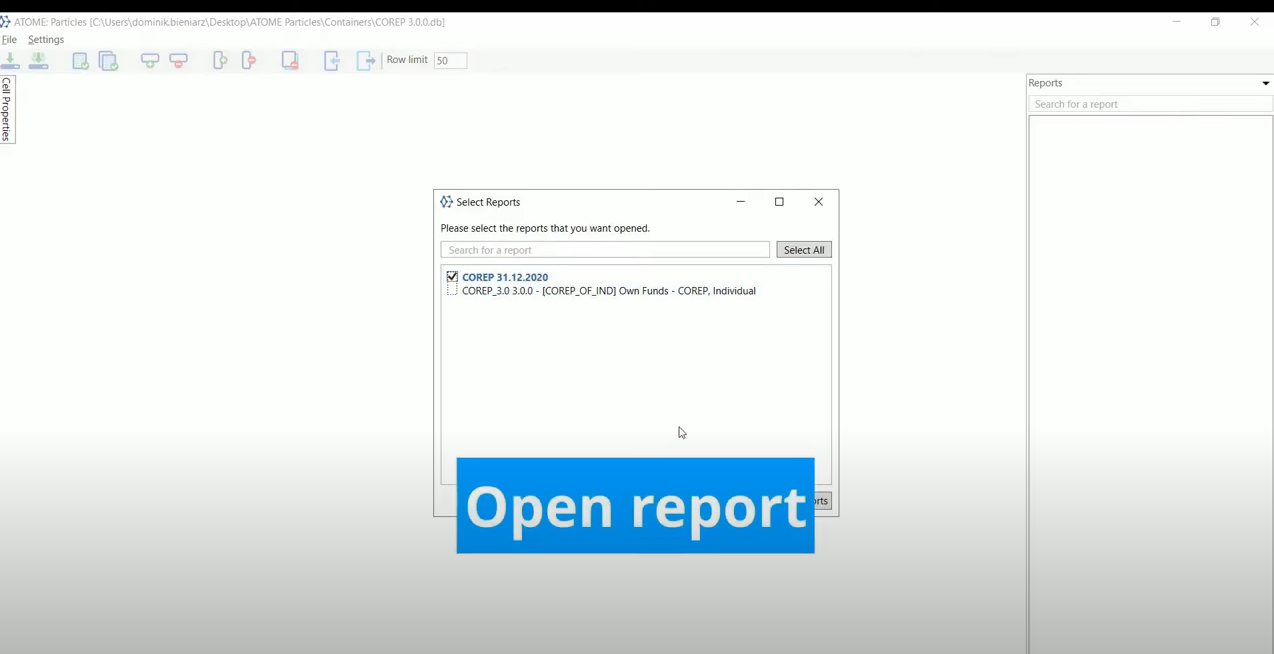
Task: Click the Reports panel header label
Action: pyautogui.click(x=1045, y=83)
